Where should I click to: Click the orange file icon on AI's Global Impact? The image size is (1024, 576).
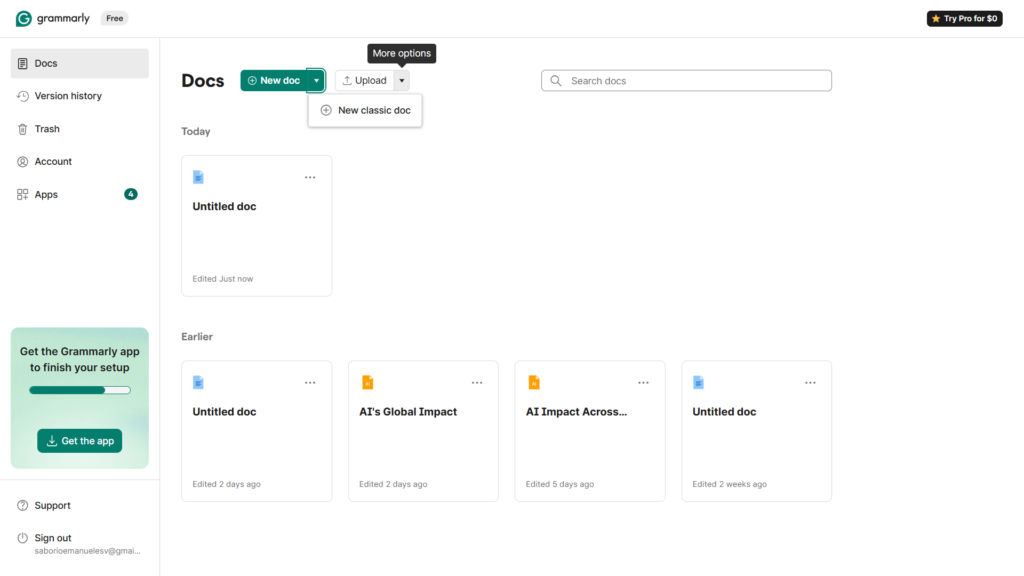click(x=368, y=383)
